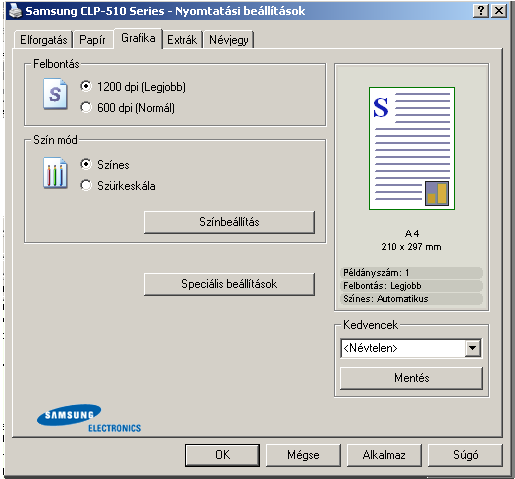
Task: Click the printer icon in the title bar
Action: [16, 11]
